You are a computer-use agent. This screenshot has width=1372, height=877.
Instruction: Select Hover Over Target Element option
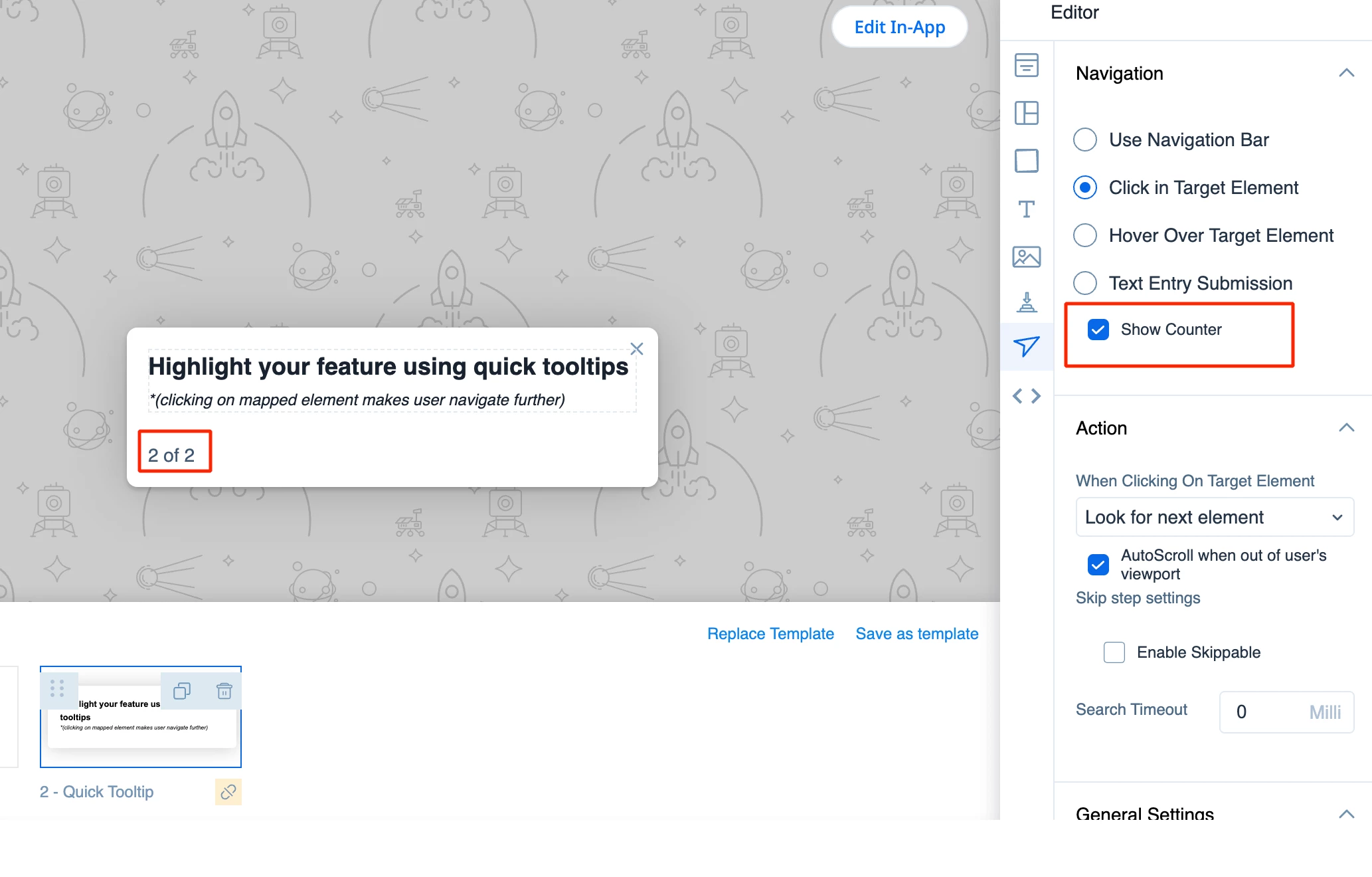click(1085, 235)
